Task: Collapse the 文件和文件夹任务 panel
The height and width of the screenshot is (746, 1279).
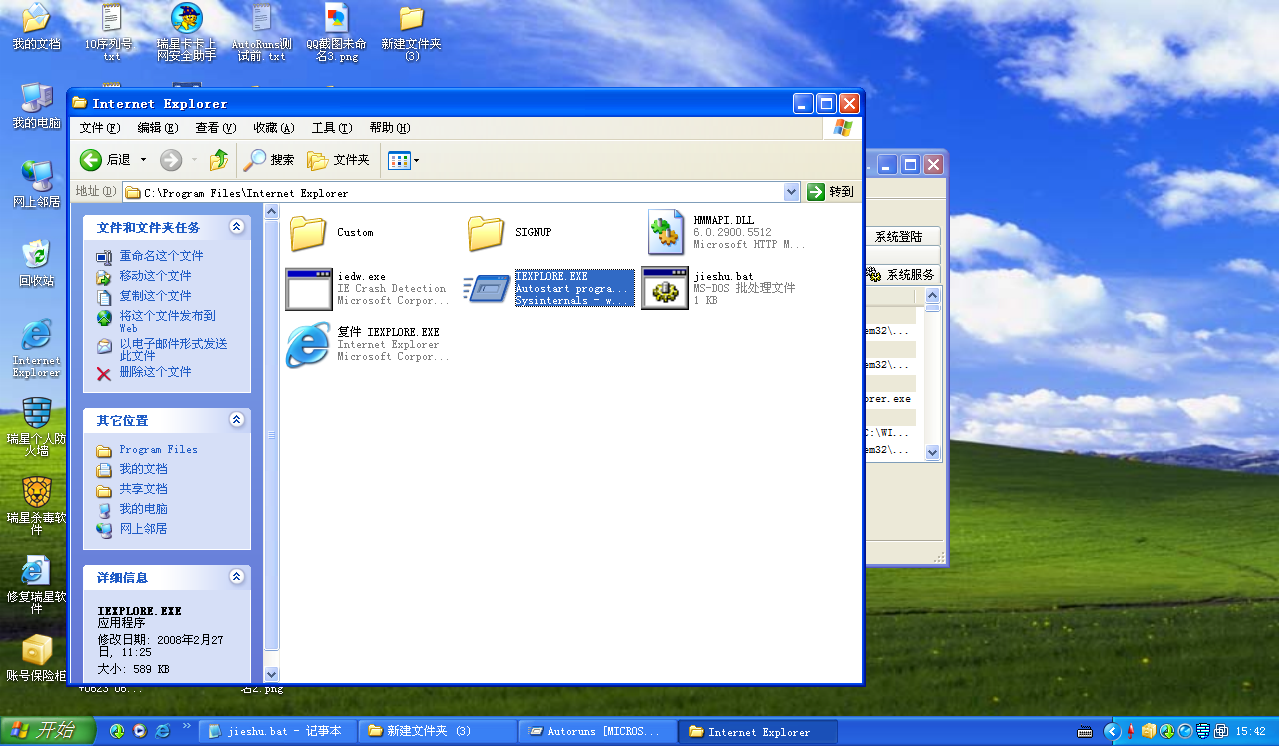Action: (x=237, y=227)
